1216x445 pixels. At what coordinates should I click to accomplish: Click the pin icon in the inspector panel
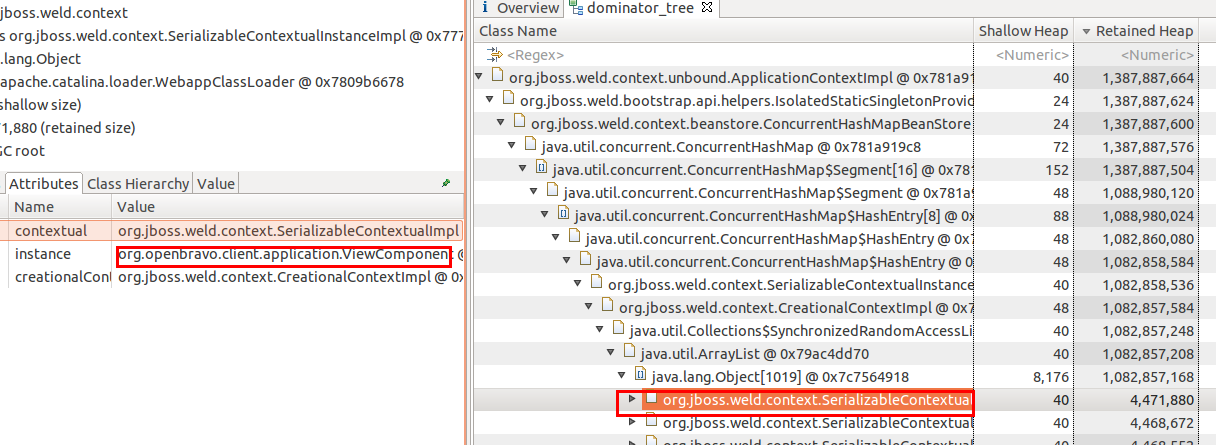[x=446, y=184]
